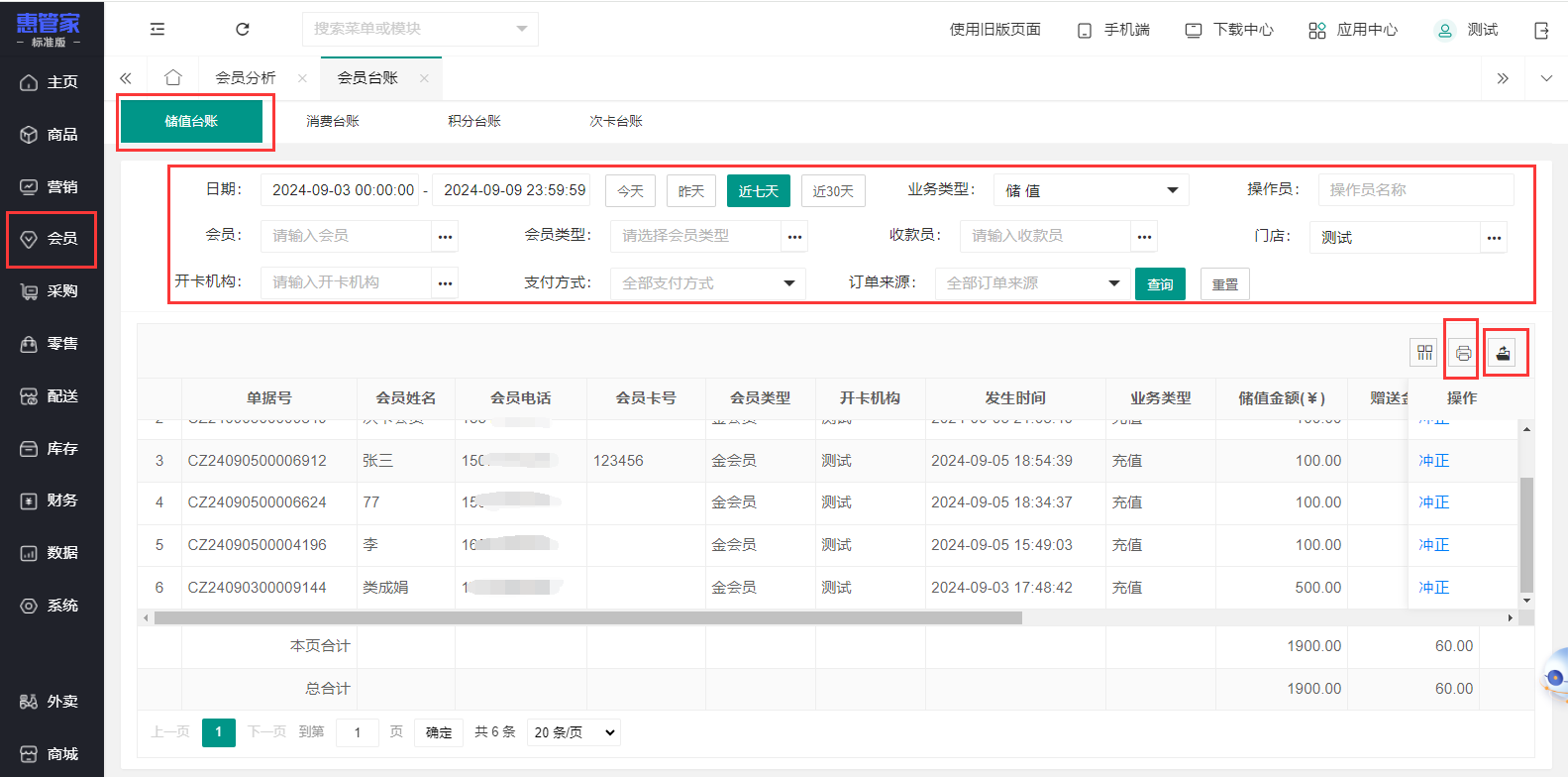Open the 门店 picker ellipsis button
This screenshot has width=1568, height=777.
tap(1494, 237)
